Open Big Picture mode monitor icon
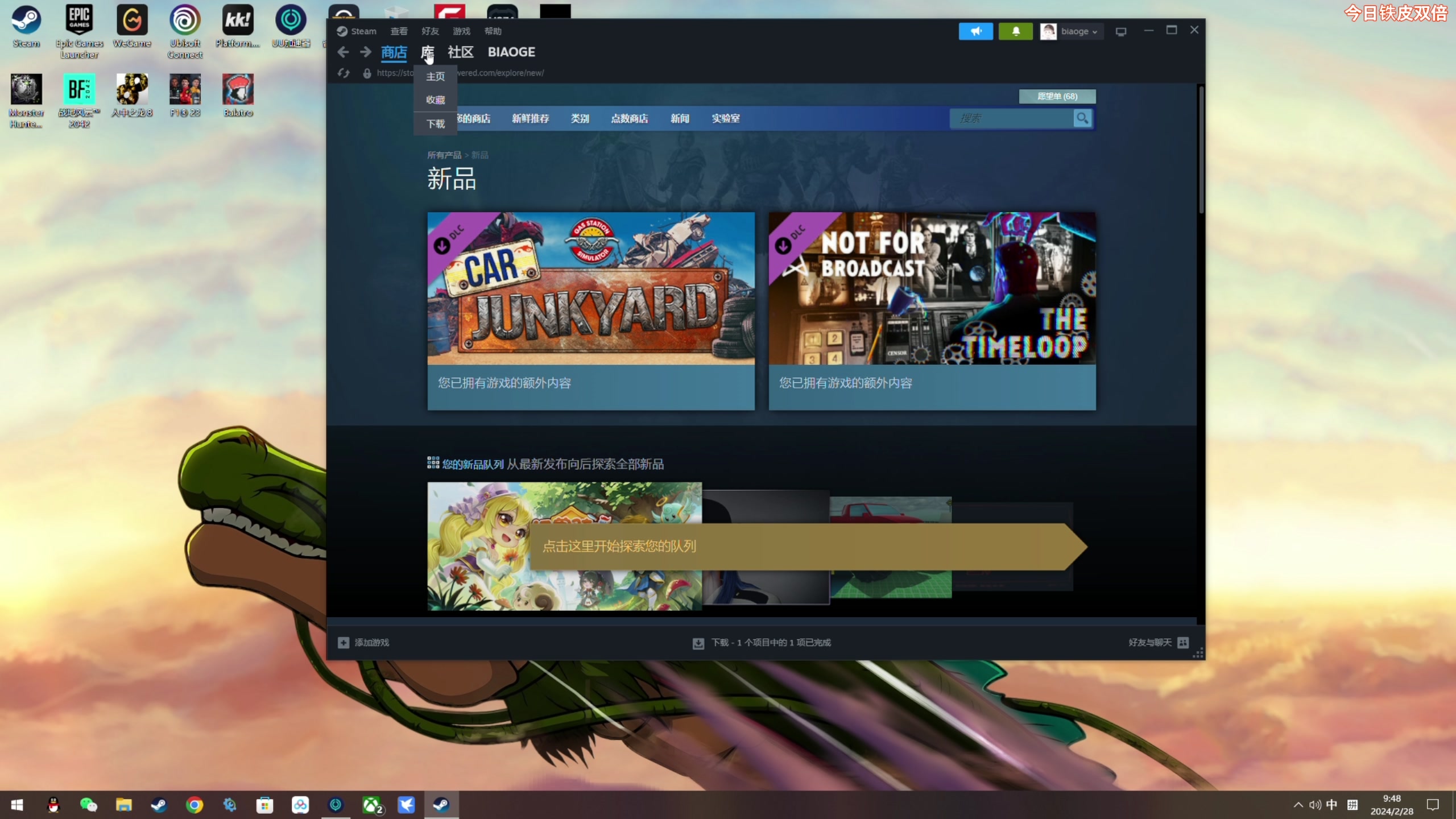Screen dimensions: 1456x819 point(1120,32)
